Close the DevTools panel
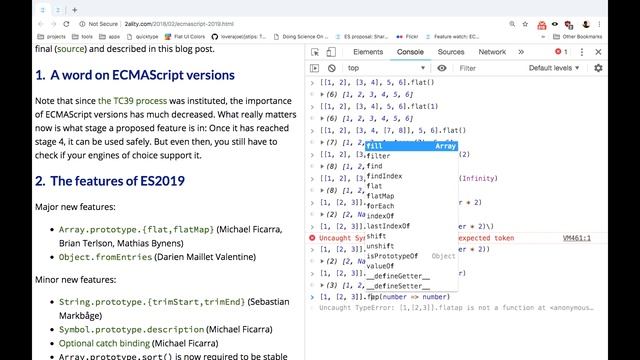 click(598, 52)
